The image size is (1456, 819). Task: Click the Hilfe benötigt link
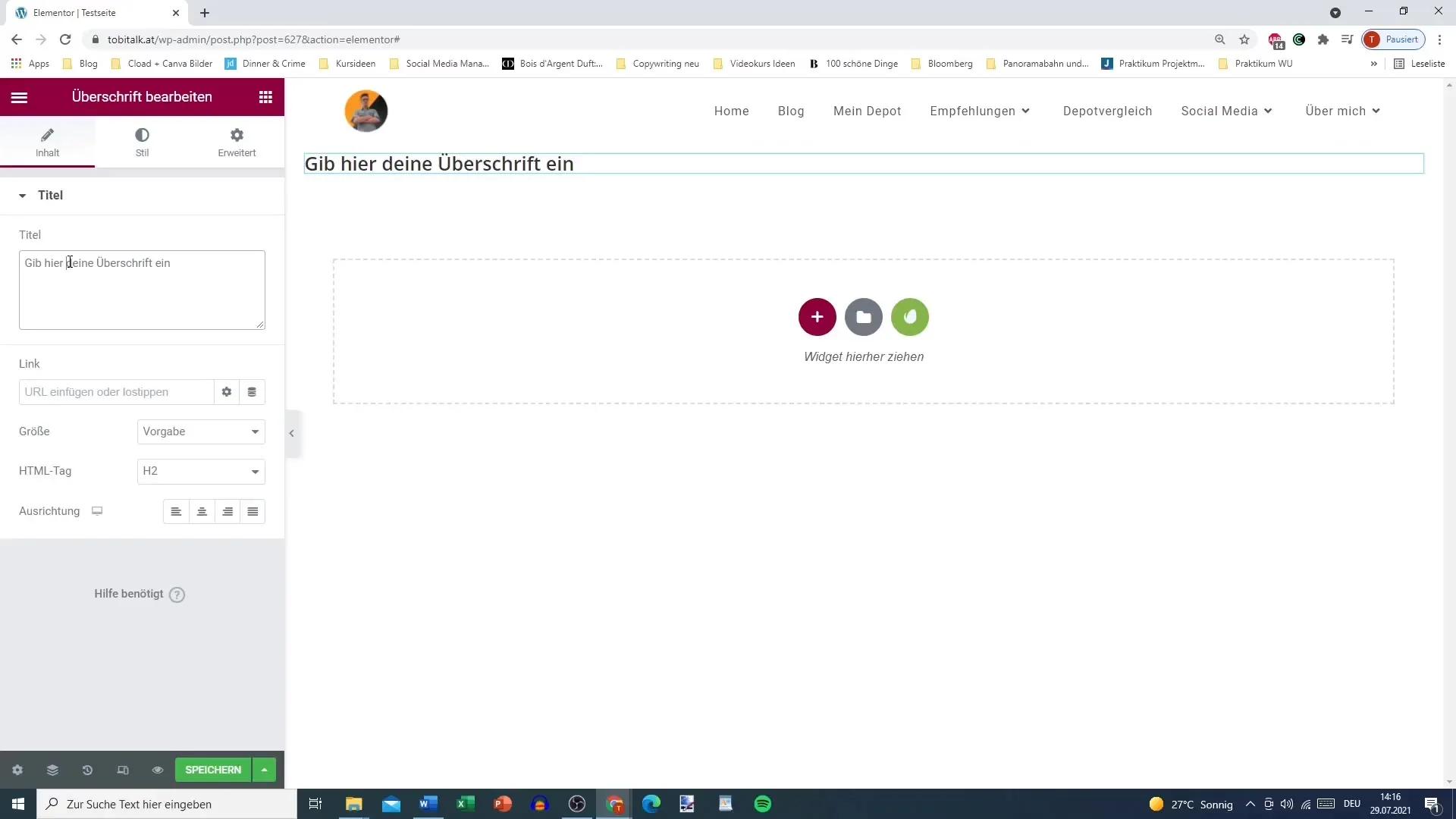tap(140, 594)
